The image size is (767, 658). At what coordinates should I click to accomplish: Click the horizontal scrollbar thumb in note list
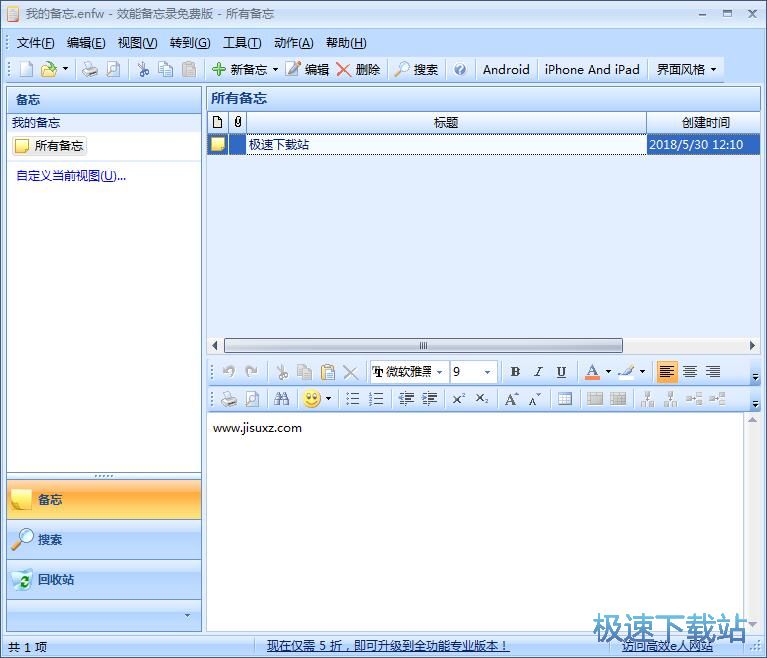(423, 345)
